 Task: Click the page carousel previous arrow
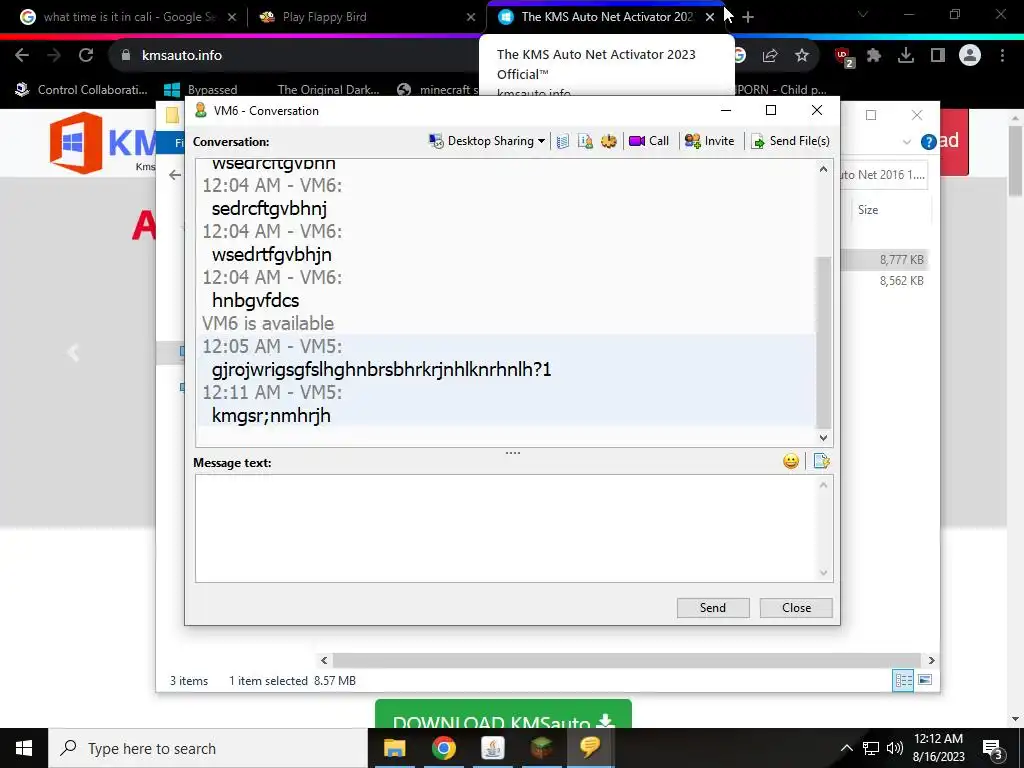click(x=73, y=352)
